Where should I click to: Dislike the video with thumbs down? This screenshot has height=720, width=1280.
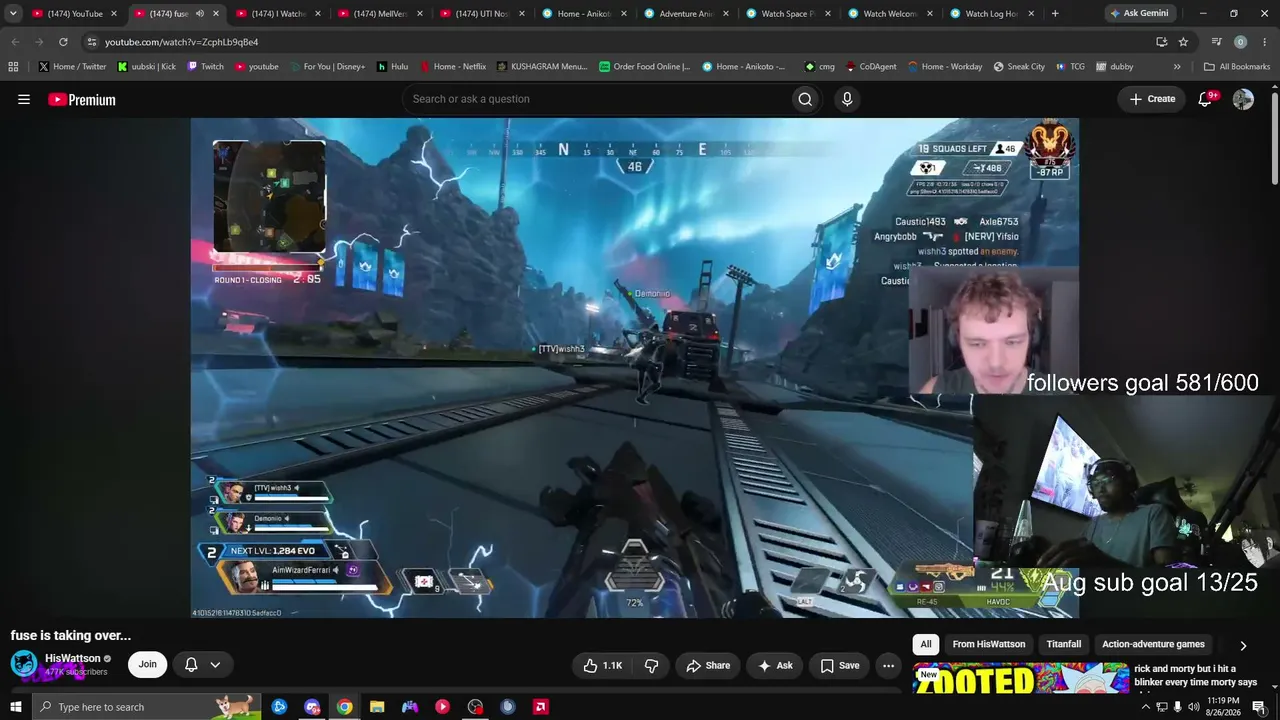tap(651, 665)
